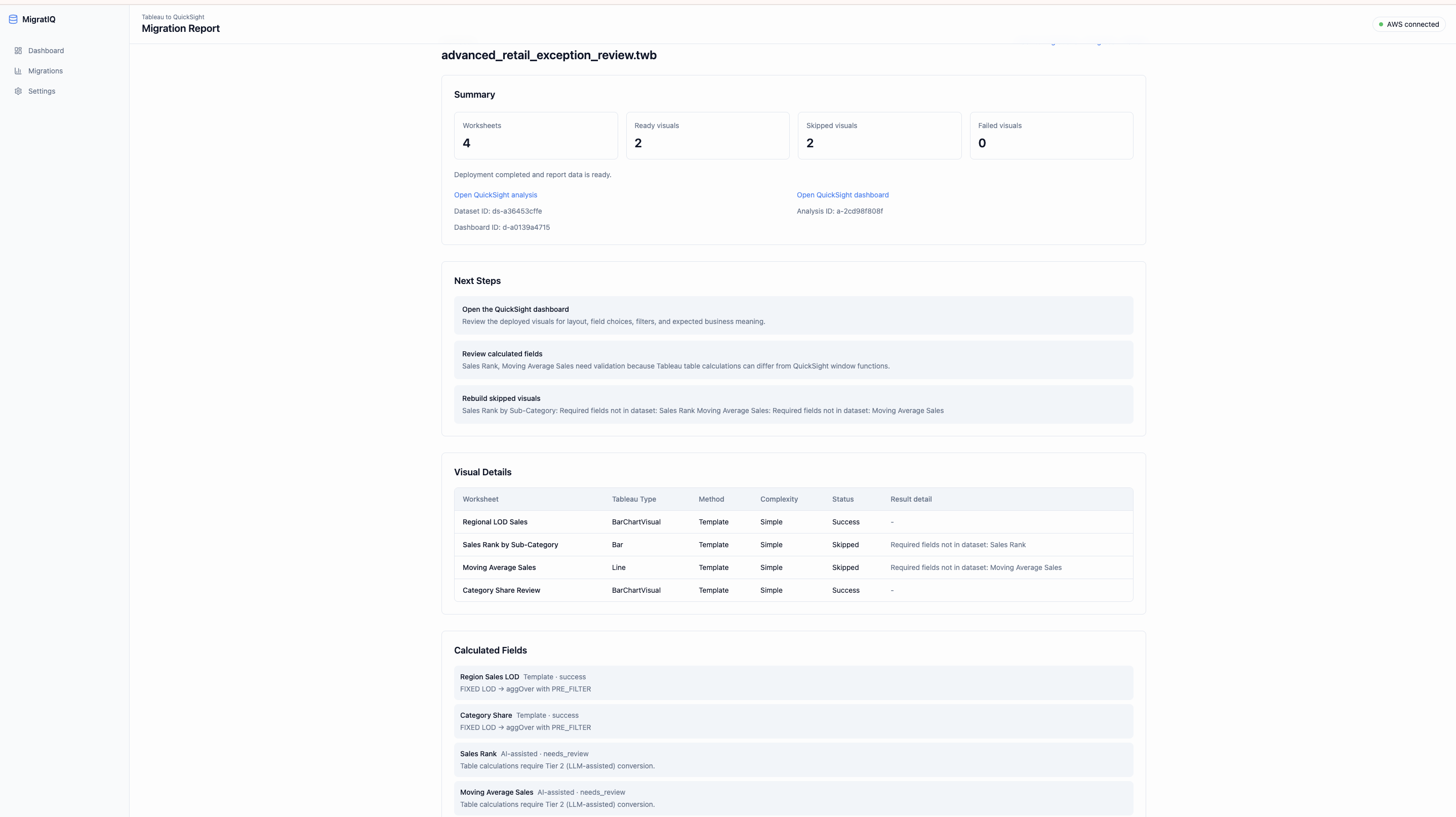Click the Complexity column header

pyautogui.click(x=779, y=500)
